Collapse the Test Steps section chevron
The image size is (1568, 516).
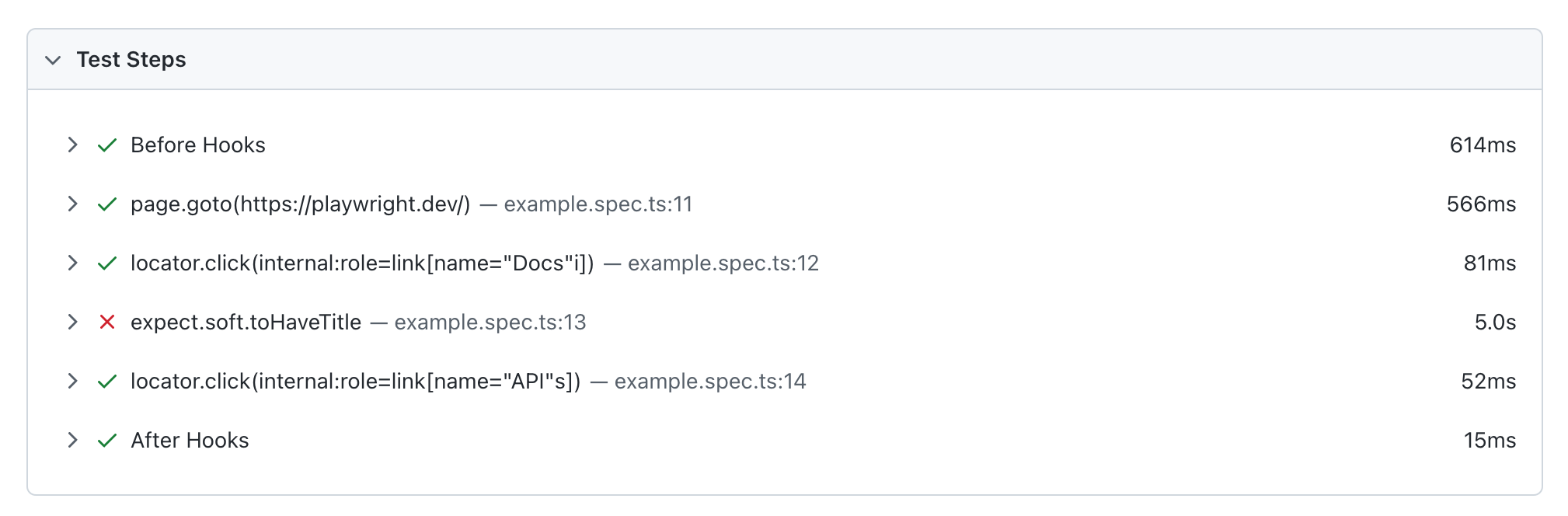pos(53,60)
